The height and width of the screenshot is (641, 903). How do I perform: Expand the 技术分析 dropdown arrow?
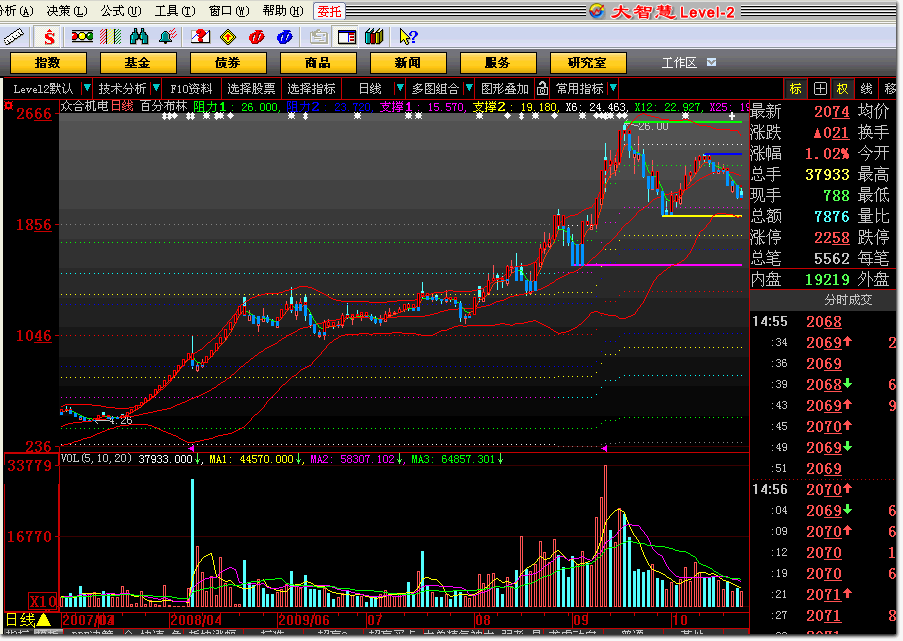[x=155, y=88]
